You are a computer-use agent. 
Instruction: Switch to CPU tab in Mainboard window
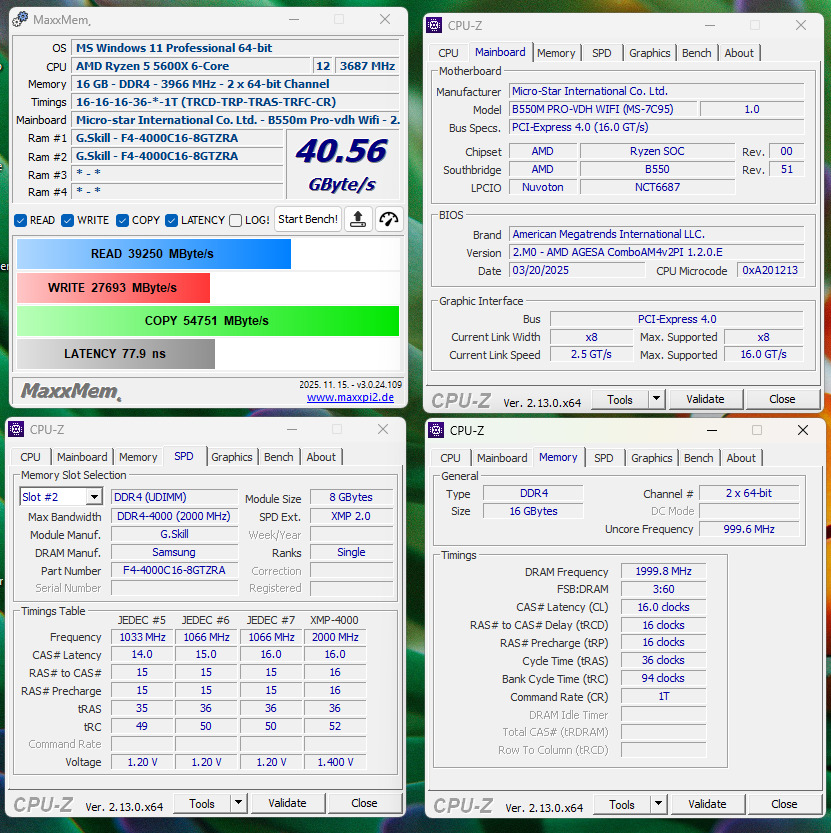click(x=448, y=53)
